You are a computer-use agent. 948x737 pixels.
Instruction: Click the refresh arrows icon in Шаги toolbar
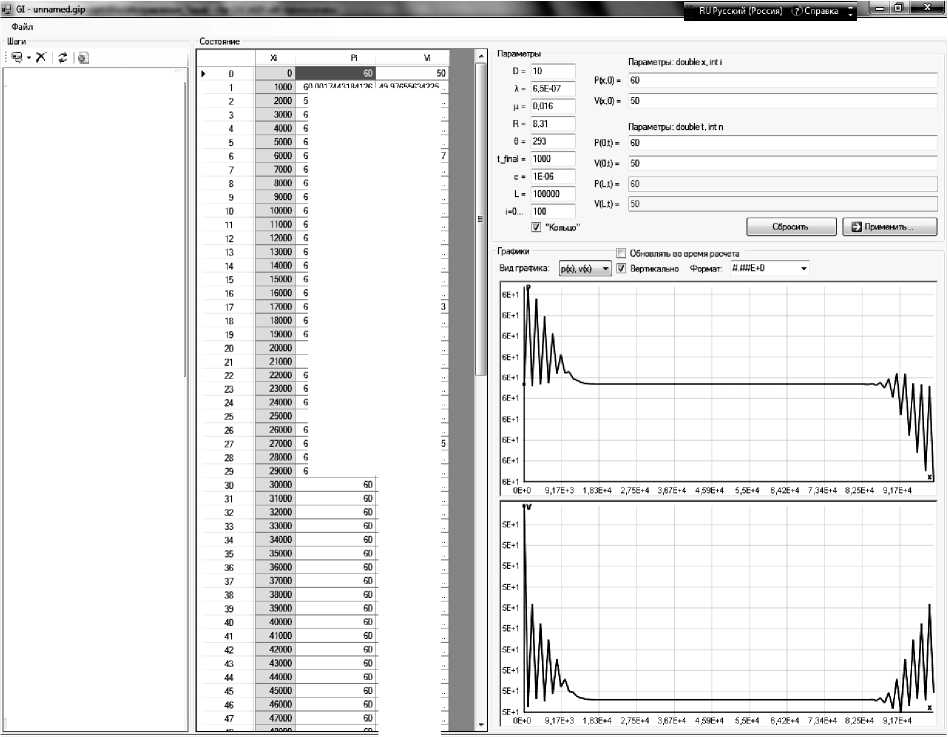pos(63,58)
